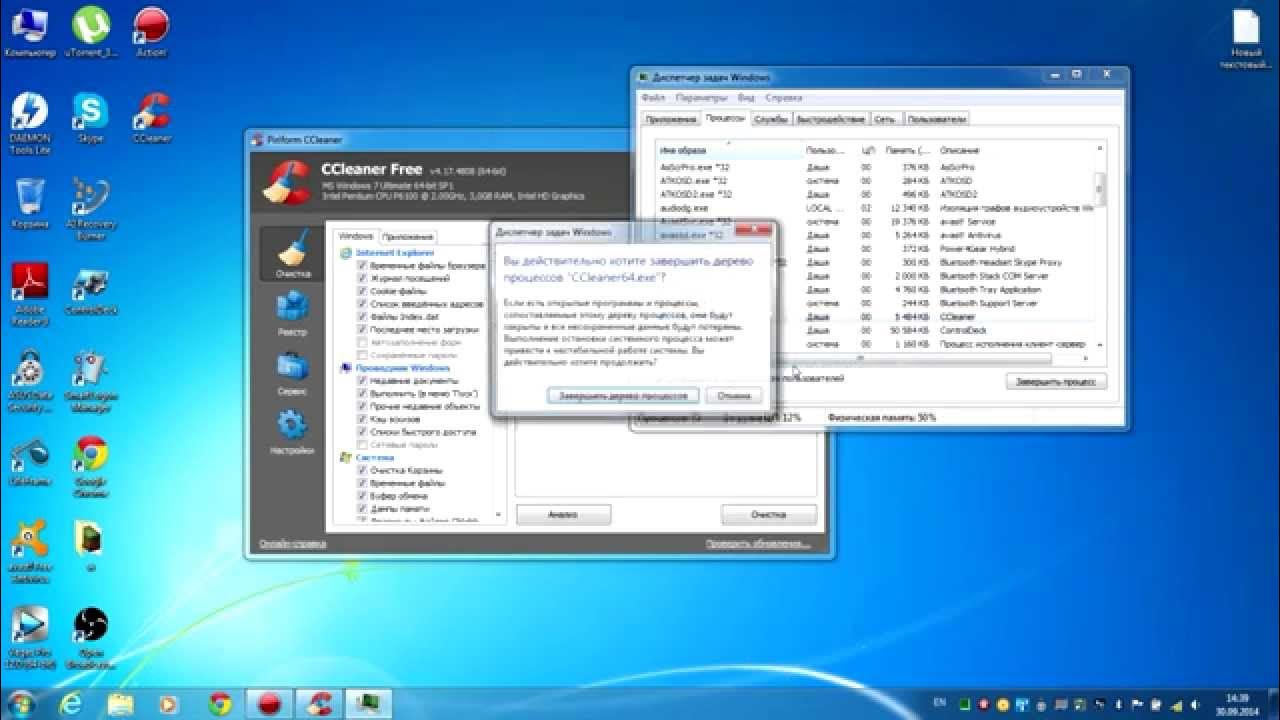Open Справка menu in Task Manager
Screen dimensions: 1280x720
pyautogui.click(x=783, y=98)
